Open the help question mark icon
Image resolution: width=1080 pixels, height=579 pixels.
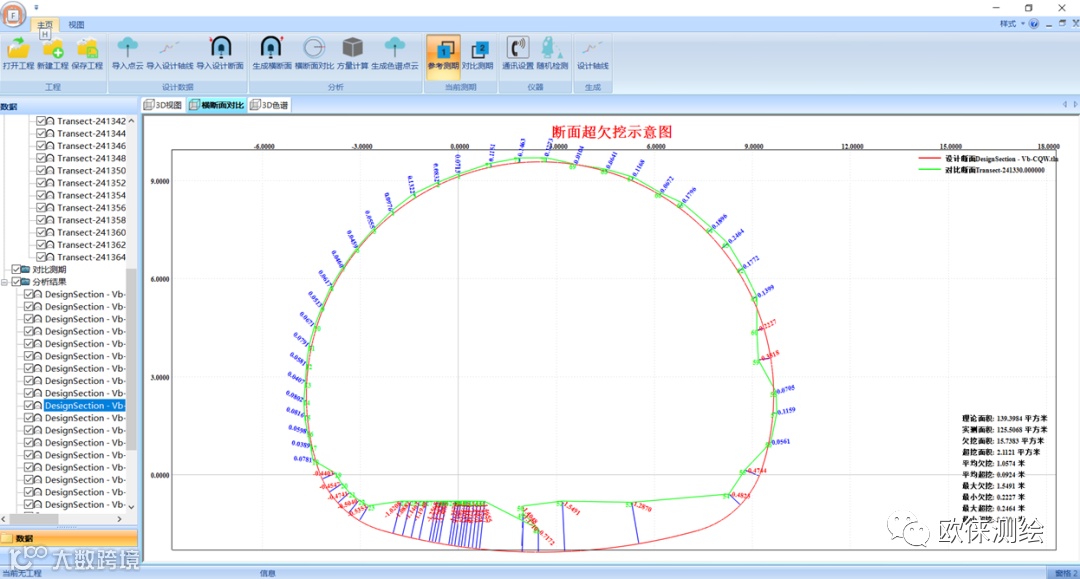(x=1034, y=23)
